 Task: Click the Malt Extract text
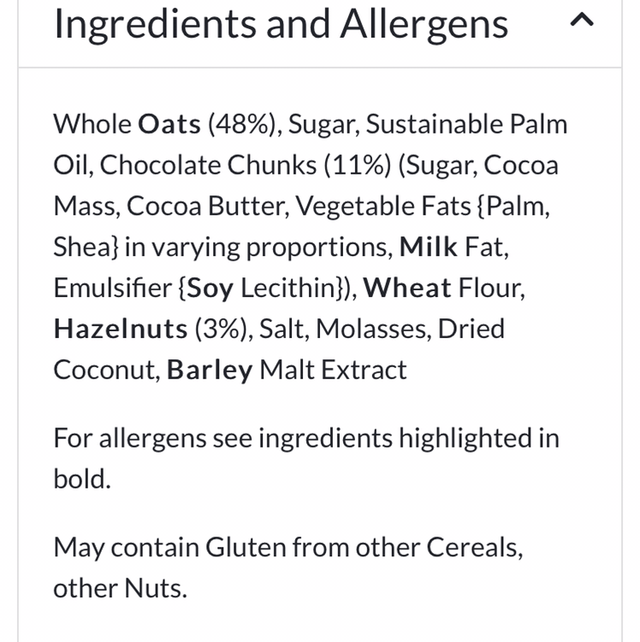333,370
